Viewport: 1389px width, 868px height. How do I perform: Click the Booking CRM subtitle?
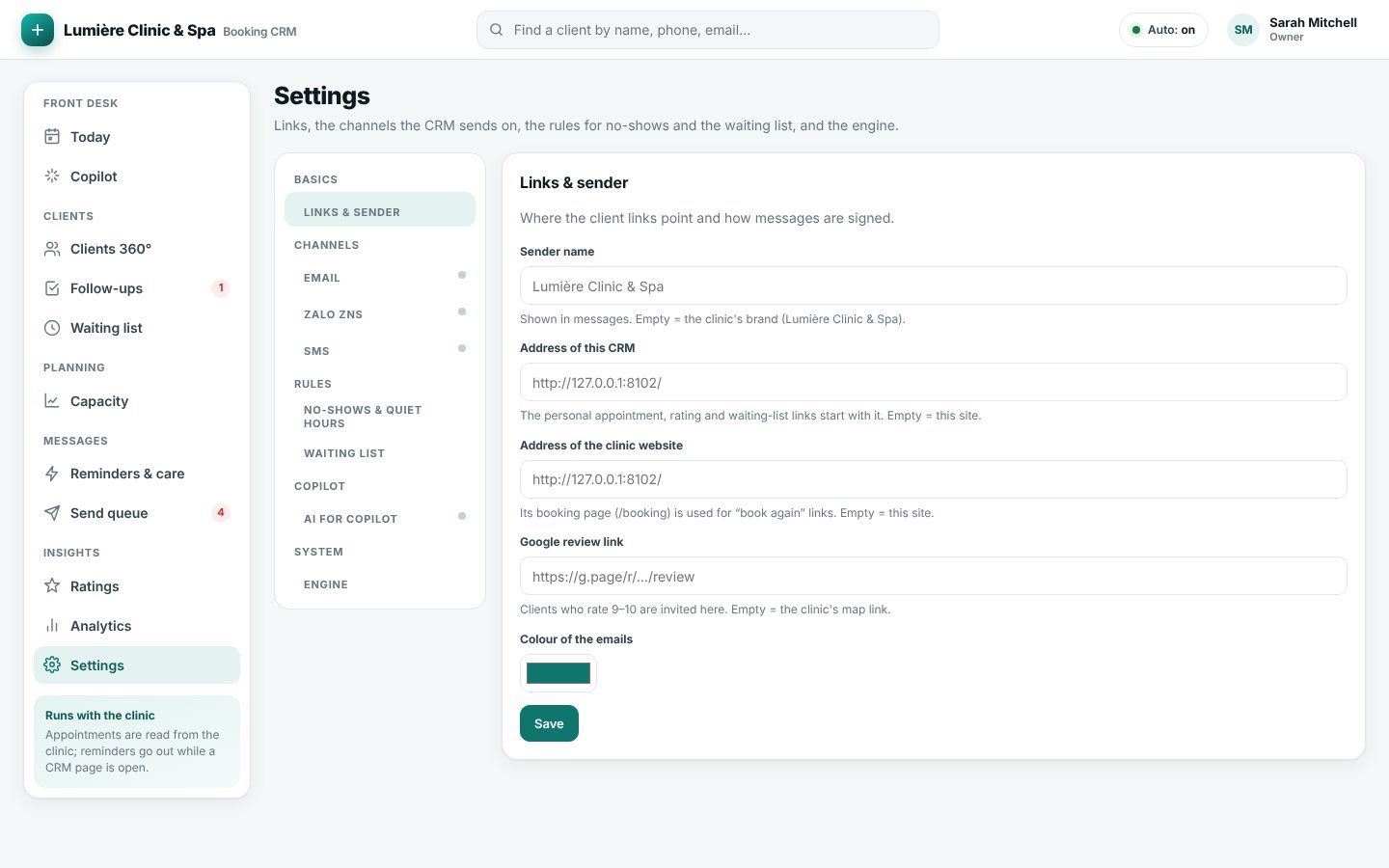(259, 32)
